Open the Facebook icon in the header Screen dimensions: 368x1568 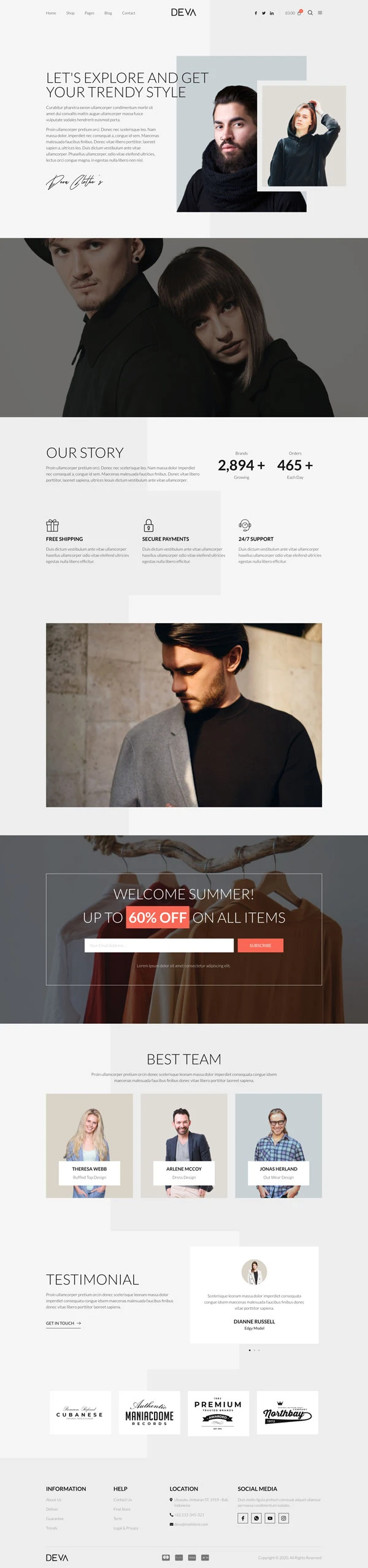(x=256, y=13)
